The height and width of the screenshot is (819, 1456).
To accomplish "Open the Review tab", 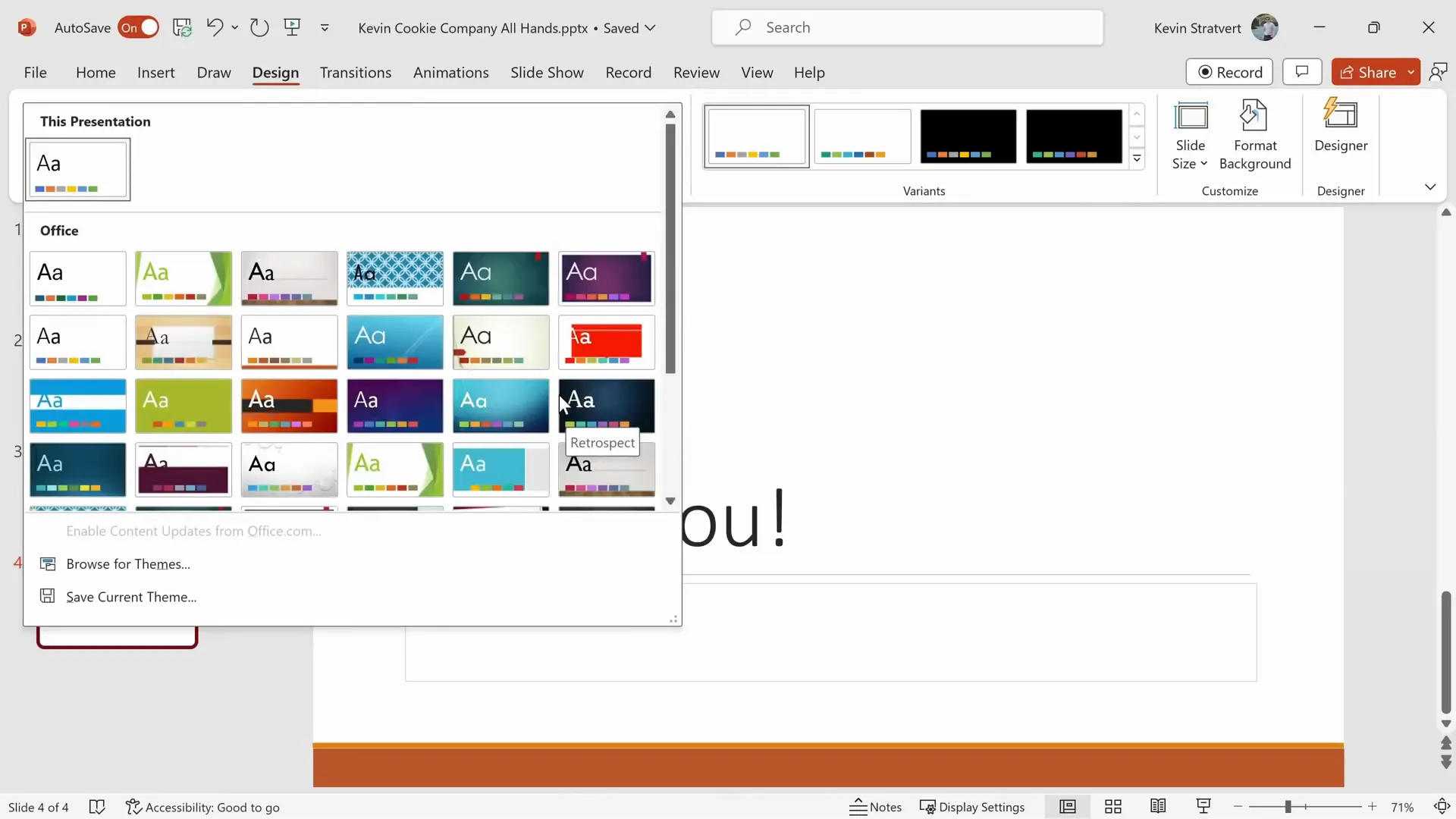I will coord(696,73).
